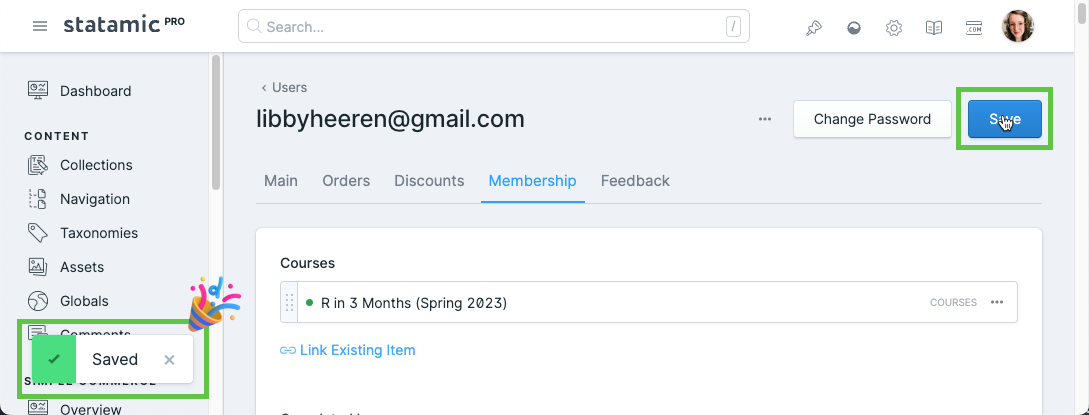Open the pin favorites icon
Screen dimensions: 1089x415
[813, 28]
